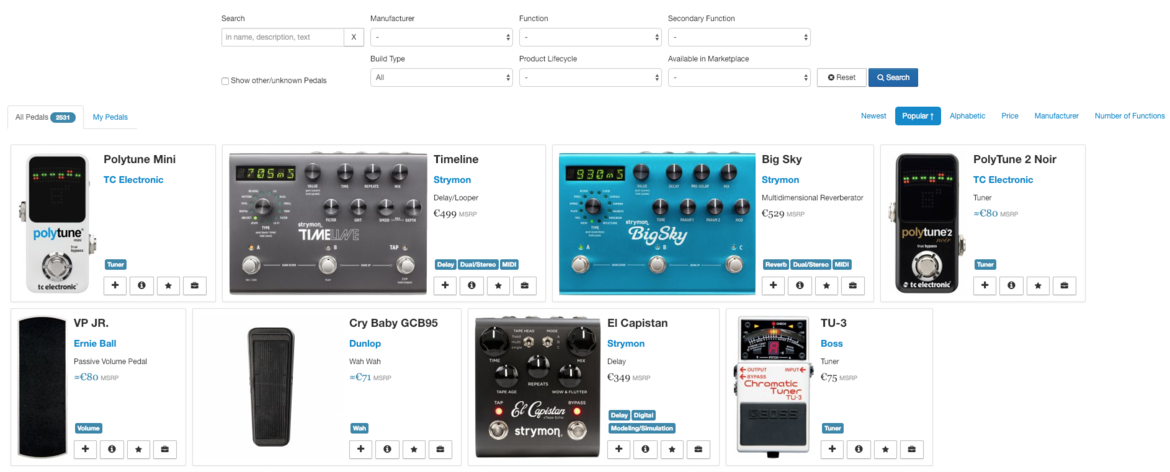Click the Reset button
The width and height of the screenshot is (1170, 472).
[842, 78]
